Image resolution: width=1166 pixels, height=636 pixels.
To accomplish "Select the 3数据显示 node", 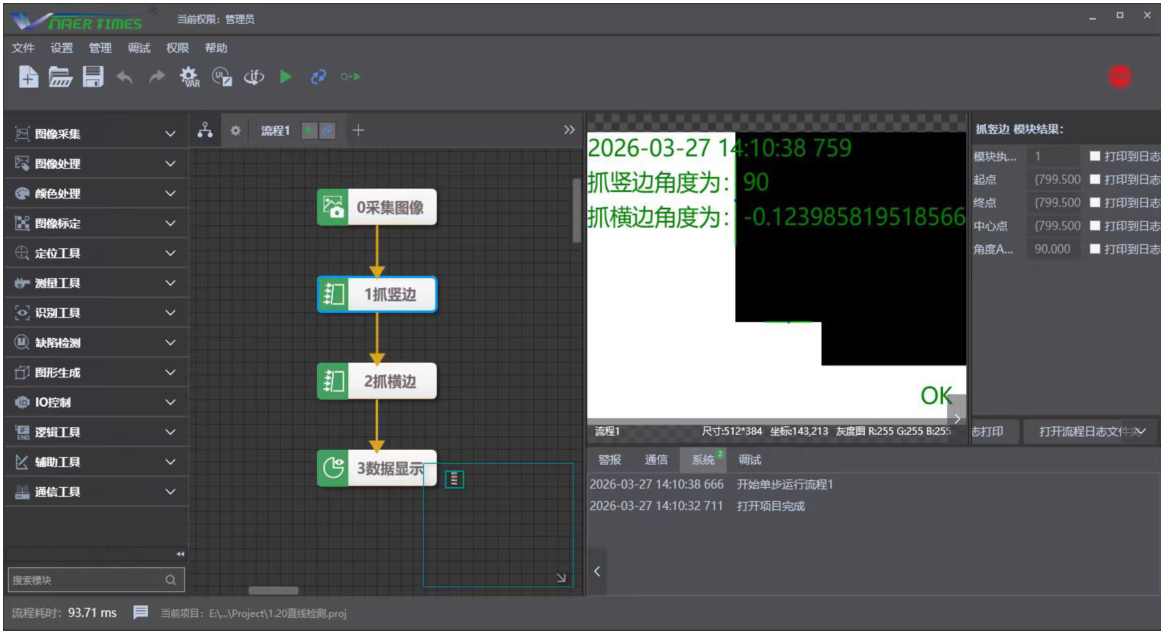I will [x=377, y=469].
